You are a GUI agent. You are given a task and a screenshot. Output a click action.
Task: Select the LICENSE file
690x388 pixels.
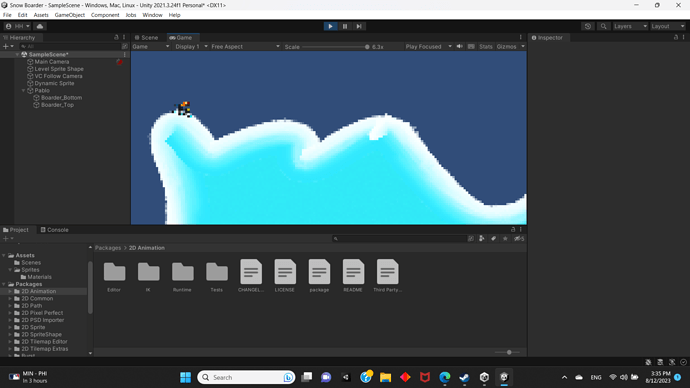(285, 276)
